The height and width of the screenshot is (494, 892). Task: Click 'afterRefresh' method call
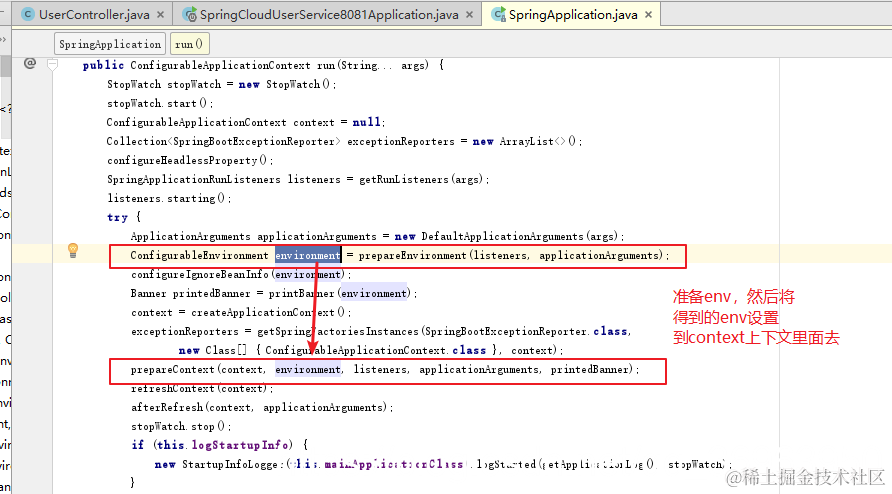point(167,407)
